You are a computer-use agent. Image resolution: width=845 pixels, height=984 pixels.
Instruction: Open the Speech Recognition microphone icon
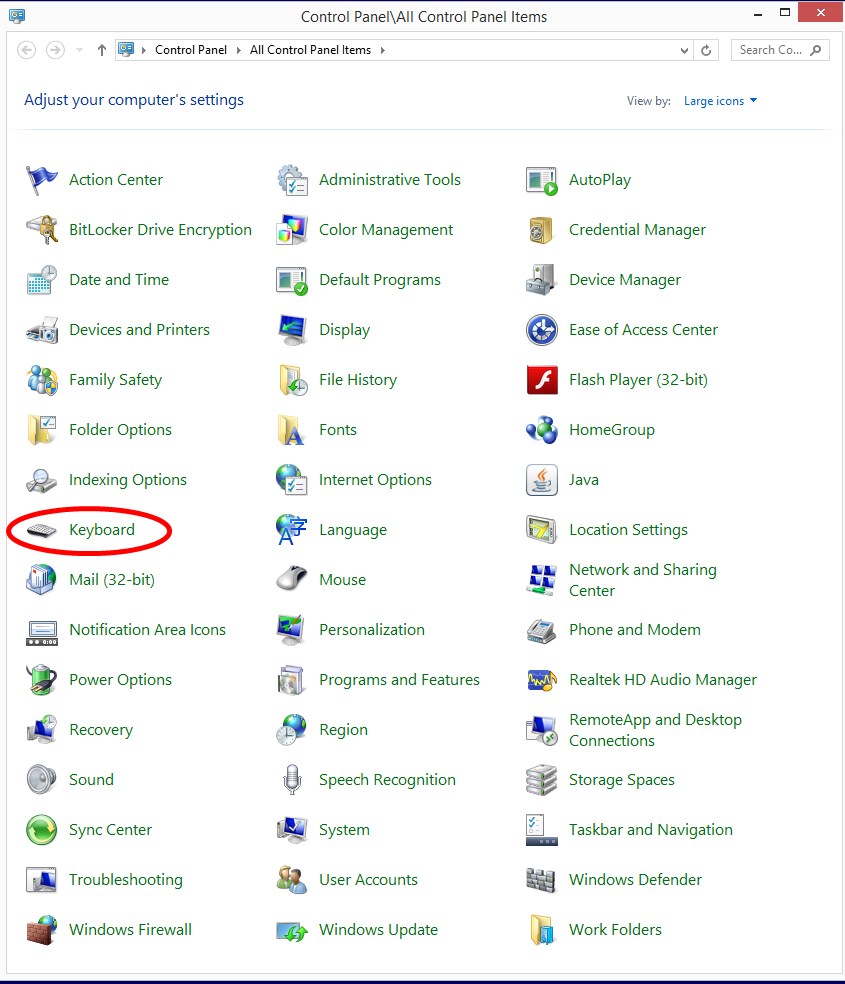pos(292,780)
